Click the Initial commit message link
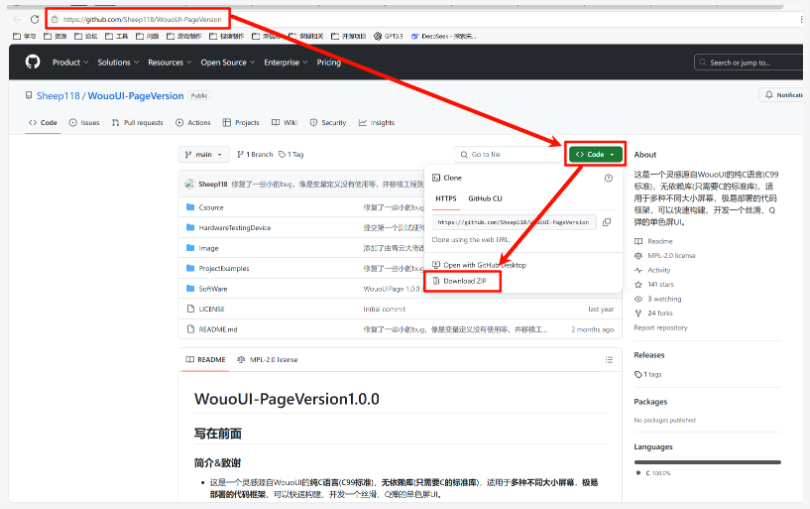This screenshot has width=810, height=509. tap(384, 309)
